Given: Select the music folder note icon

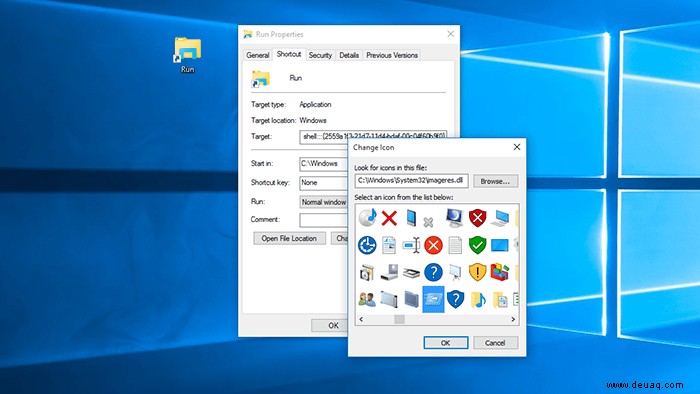Looking at the screenshot, I should coord(478,299).
